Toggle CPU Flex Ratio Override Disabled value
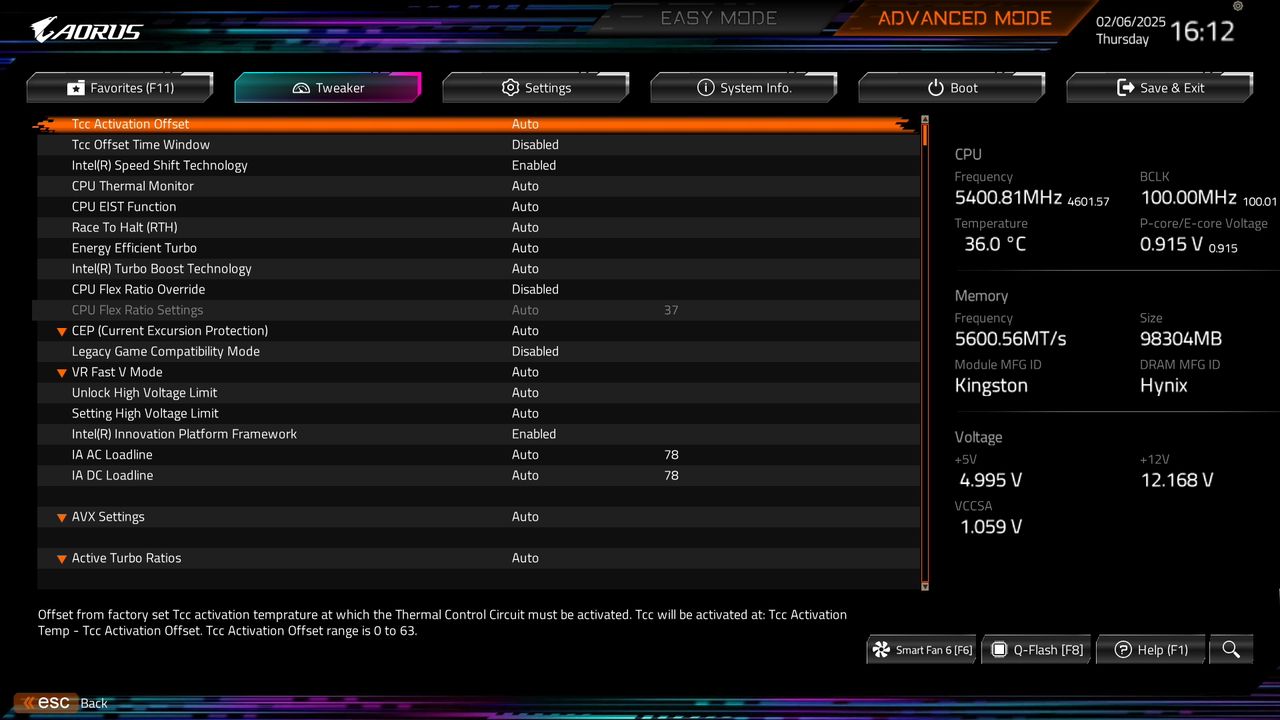The image size is (1280, 720). coord(535,289)
